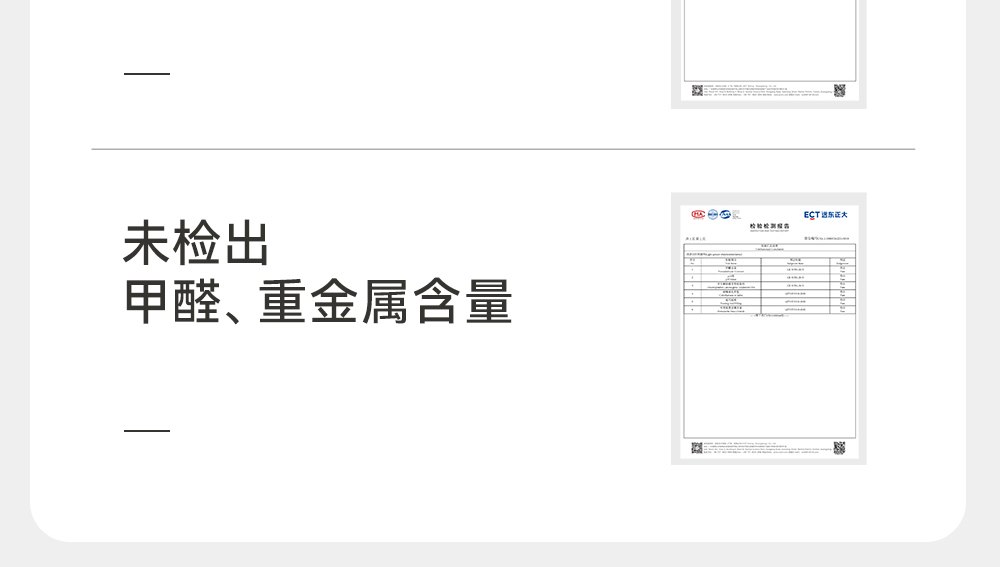Click the address footer text in lower report
The image size is (1000, 567).
768,448
